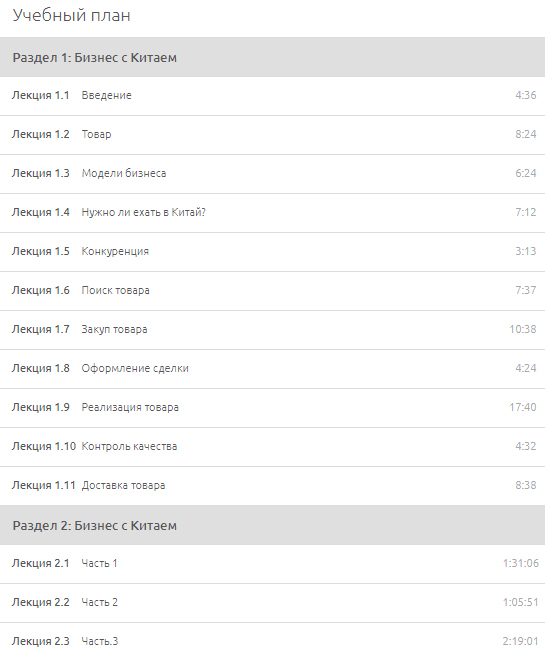Open lecture Нужно ли ехать в Китай?
Viewport: 545px width, 657px height.
272,213
